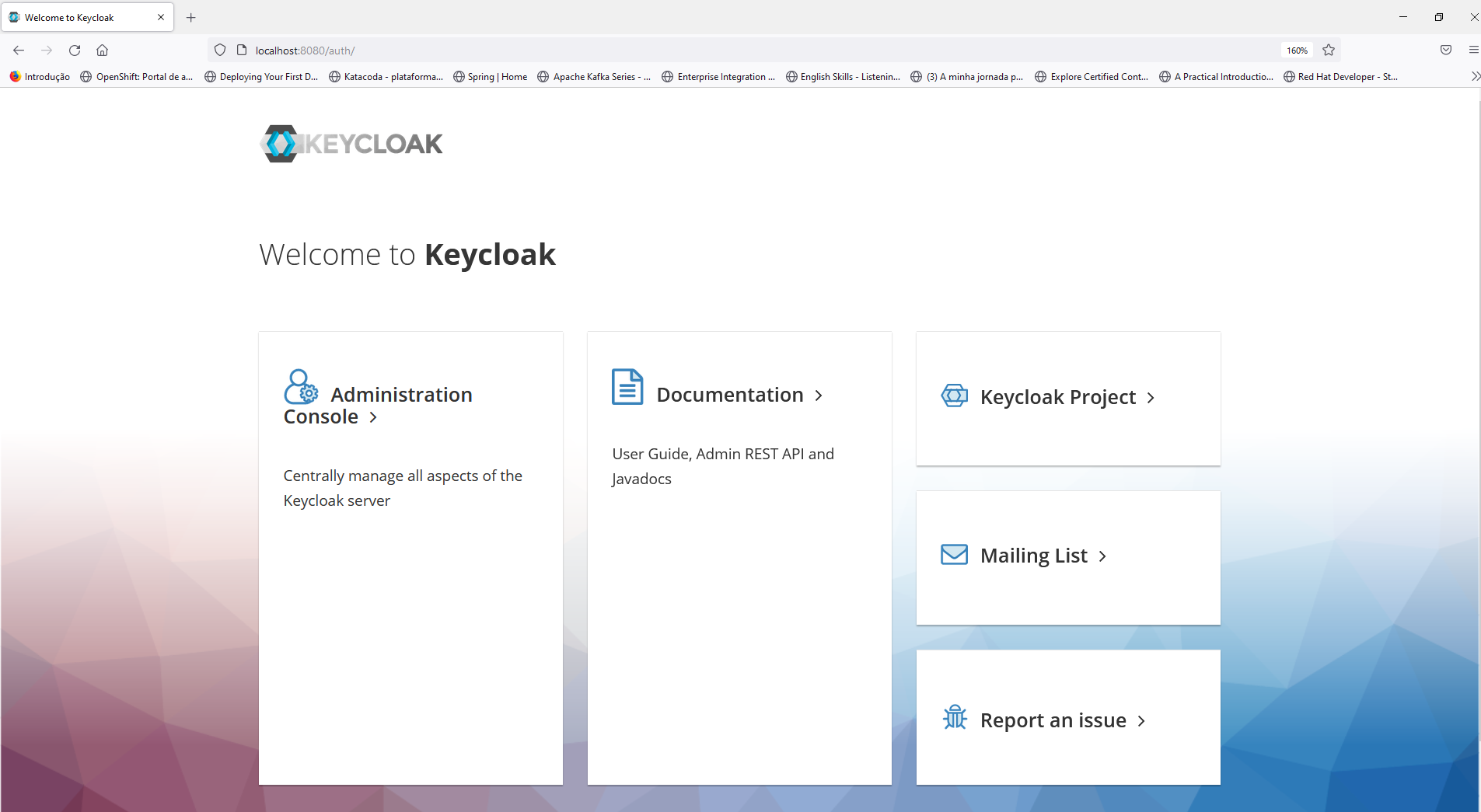The image size is (1481, 812).
Task: Click the Keycloak logo at page top
Action: [x=350, y=143]
